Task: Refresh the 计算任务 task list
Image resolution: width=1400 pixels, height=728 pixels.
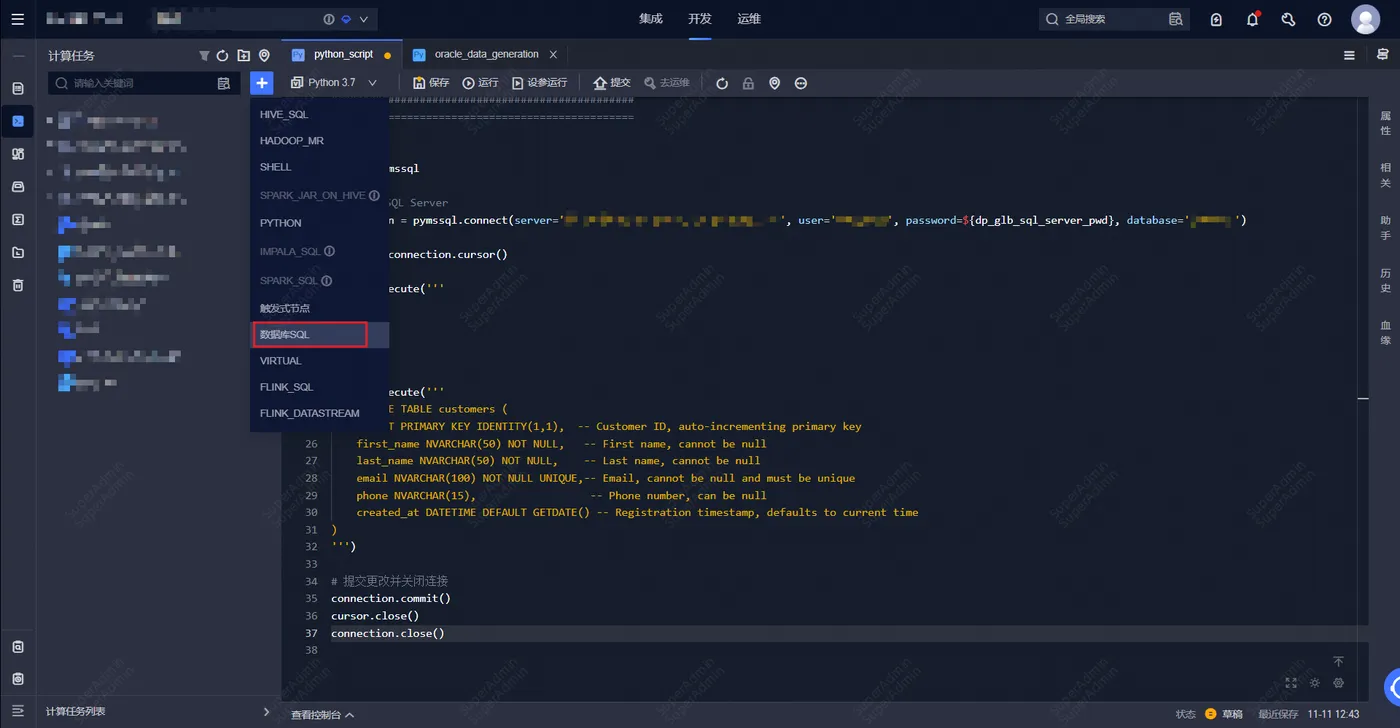Action: (x=223, y=56)
